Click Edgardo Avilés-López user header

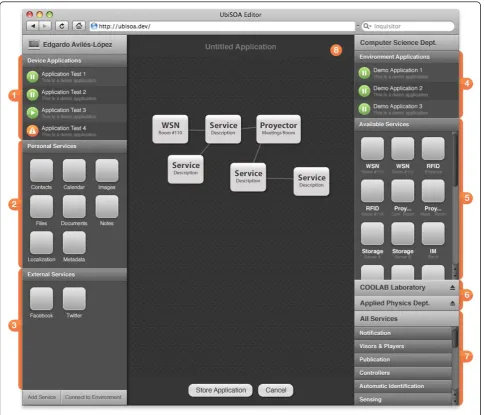(74, 45)
